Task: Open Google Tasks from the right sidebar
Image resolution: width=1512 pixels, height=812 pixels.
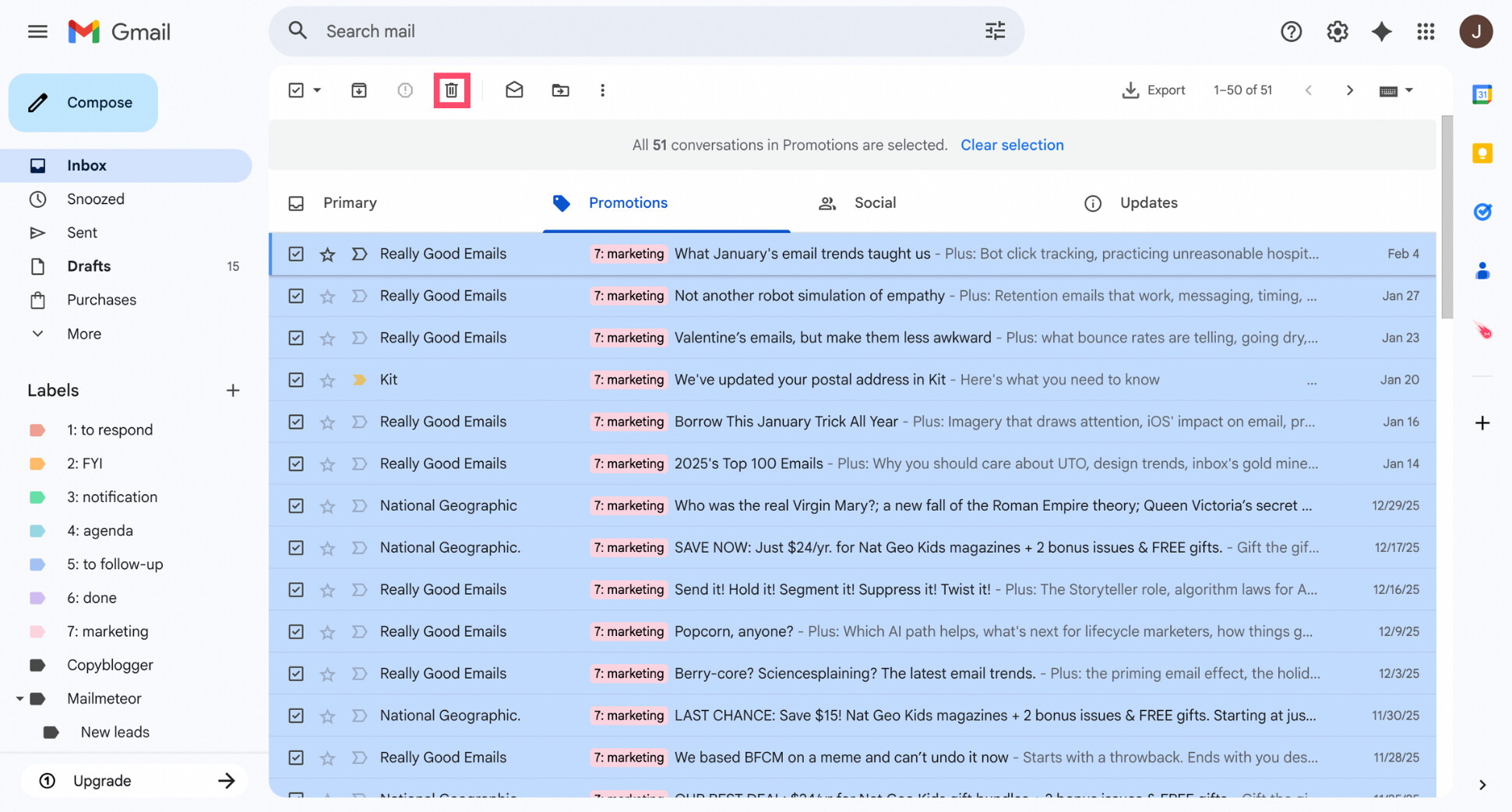Action: [x=1482, y=212]
